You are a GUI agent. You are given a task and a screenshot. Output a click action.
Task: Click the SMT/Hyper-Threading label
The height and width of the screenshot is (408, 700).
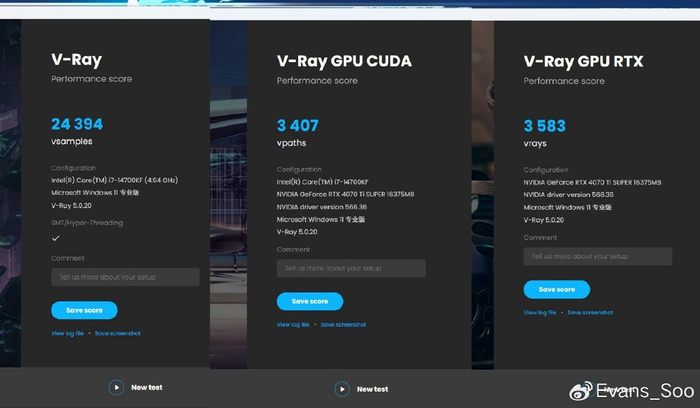87,223
